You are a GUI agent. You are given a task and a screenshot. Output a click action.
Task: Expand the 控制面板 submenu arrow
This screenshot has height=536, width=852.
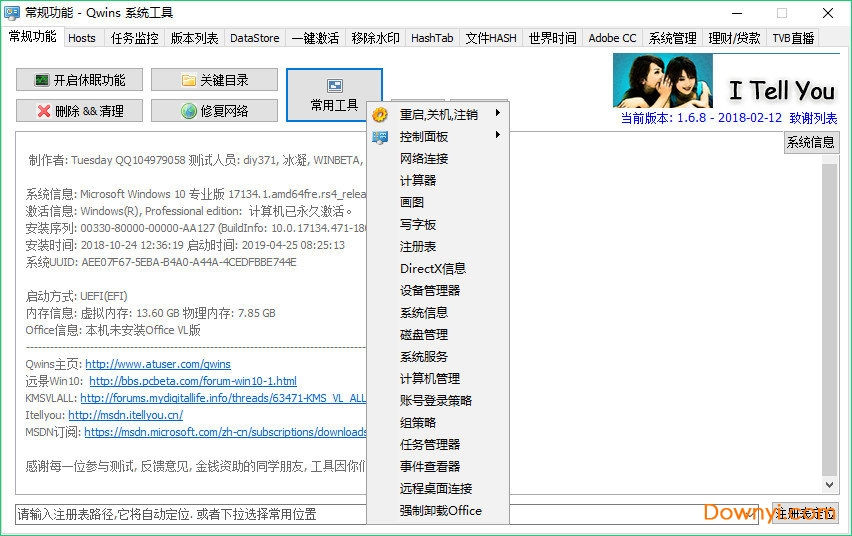pos(497,135)
